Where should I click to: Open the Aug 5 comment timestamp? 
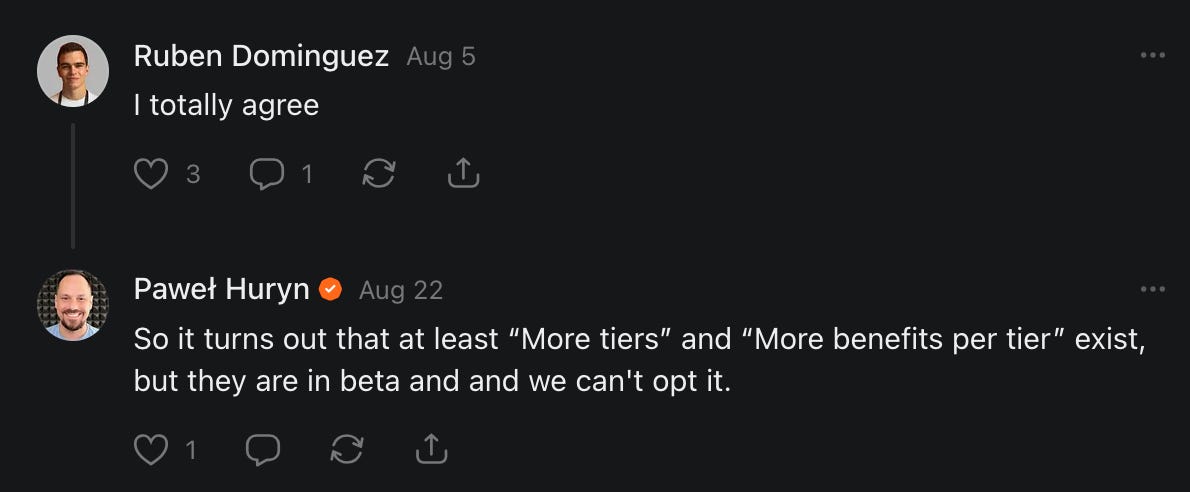[x=441, y=57]
